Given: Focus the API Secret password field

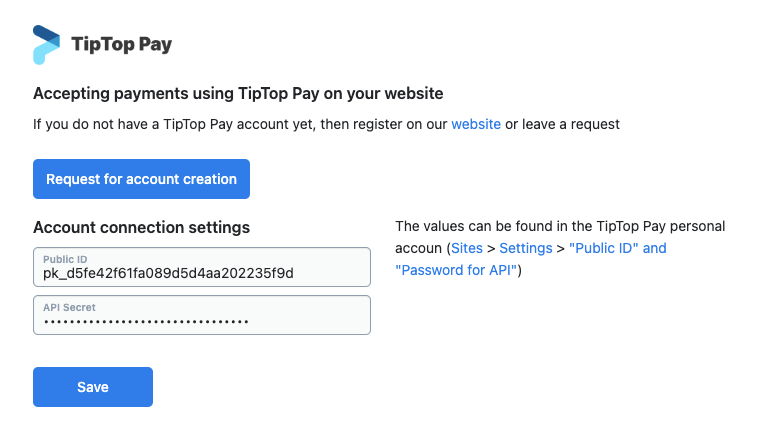Looking at the screenshot, I should pos(202,315).
